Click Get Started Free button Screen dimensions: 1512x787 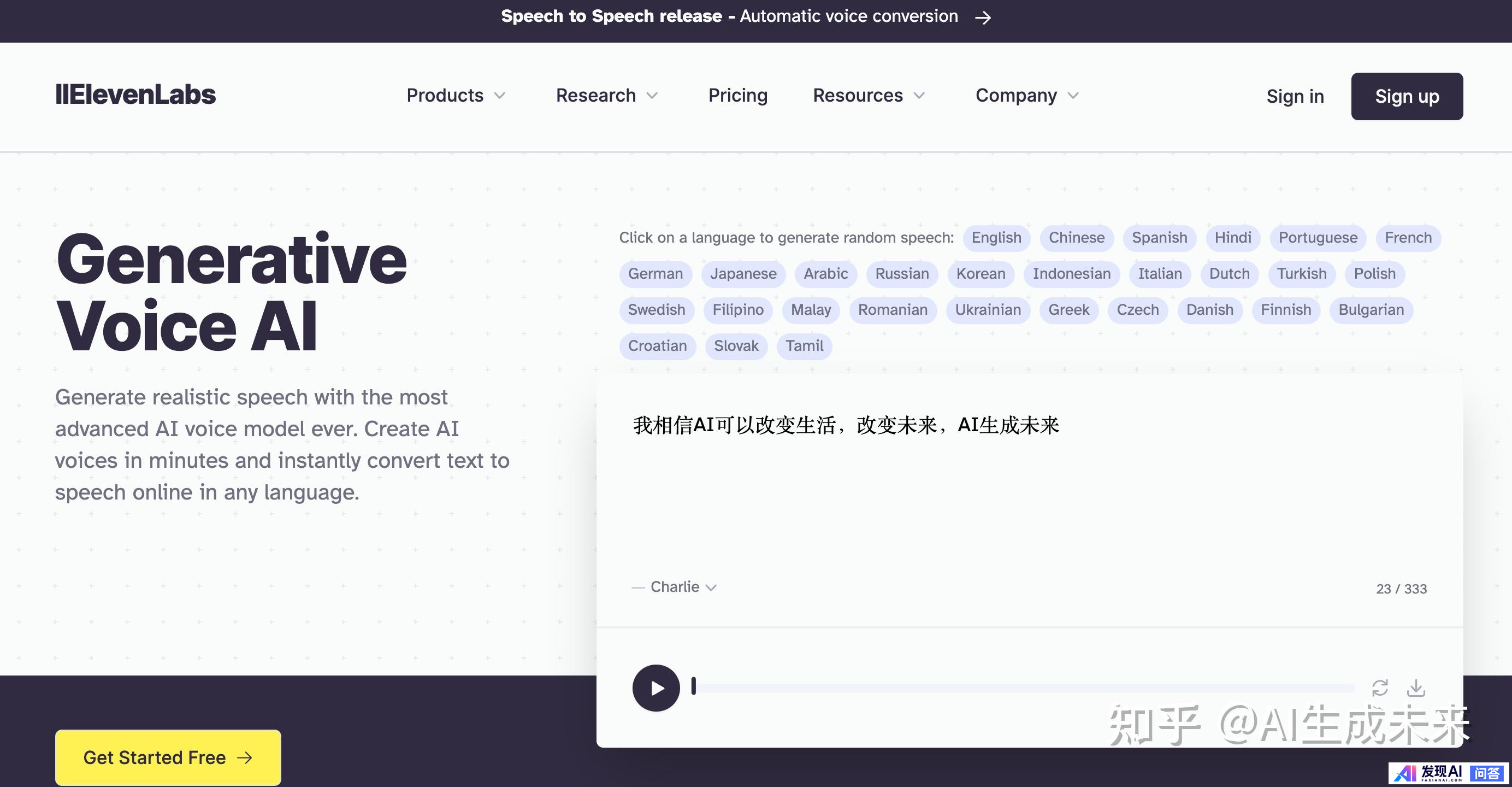tap(168, 757)
